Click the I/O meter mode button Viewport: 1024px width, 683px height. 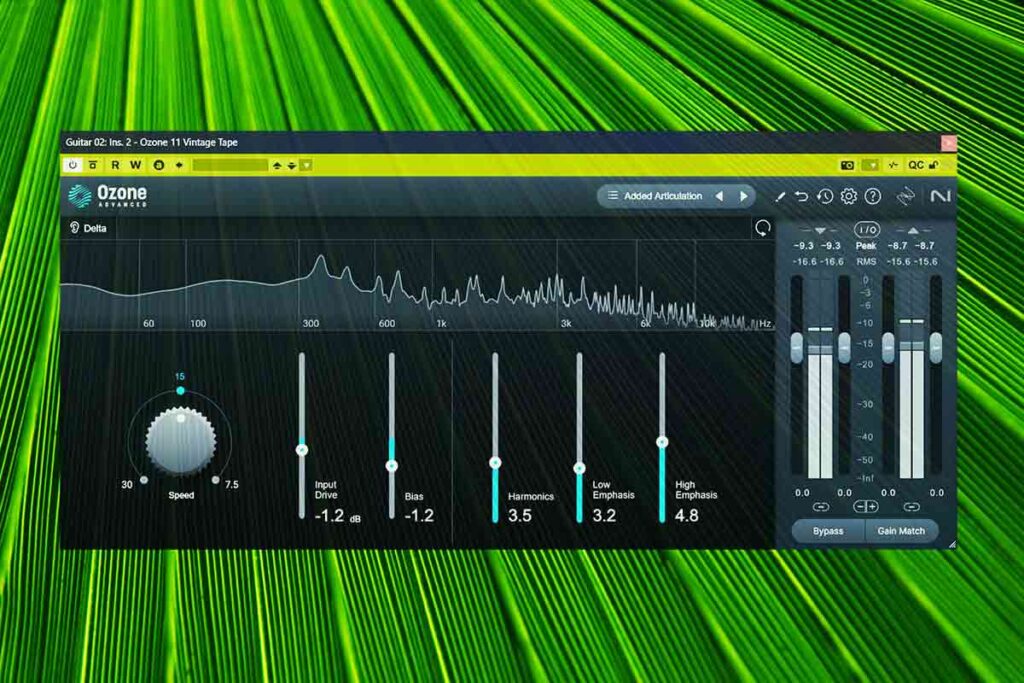tap(867, 230)
